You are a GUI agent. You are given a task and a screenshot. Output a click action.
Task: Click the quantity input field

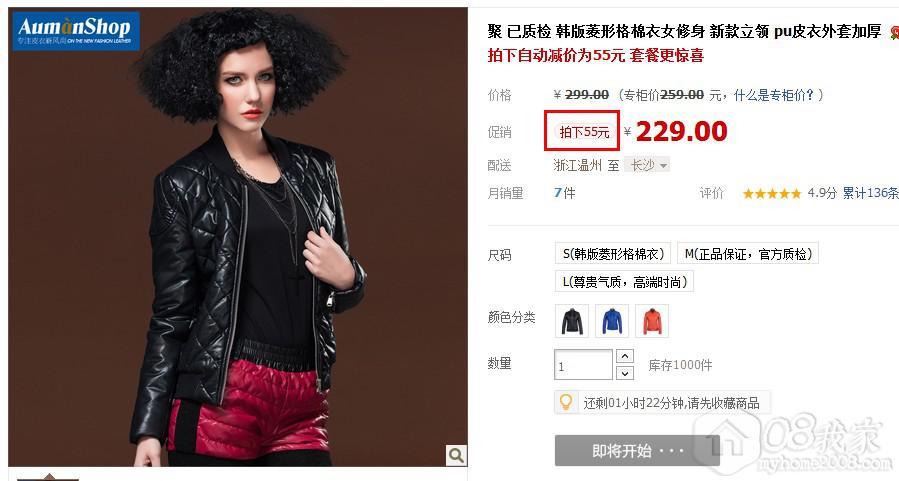point(583,365)
